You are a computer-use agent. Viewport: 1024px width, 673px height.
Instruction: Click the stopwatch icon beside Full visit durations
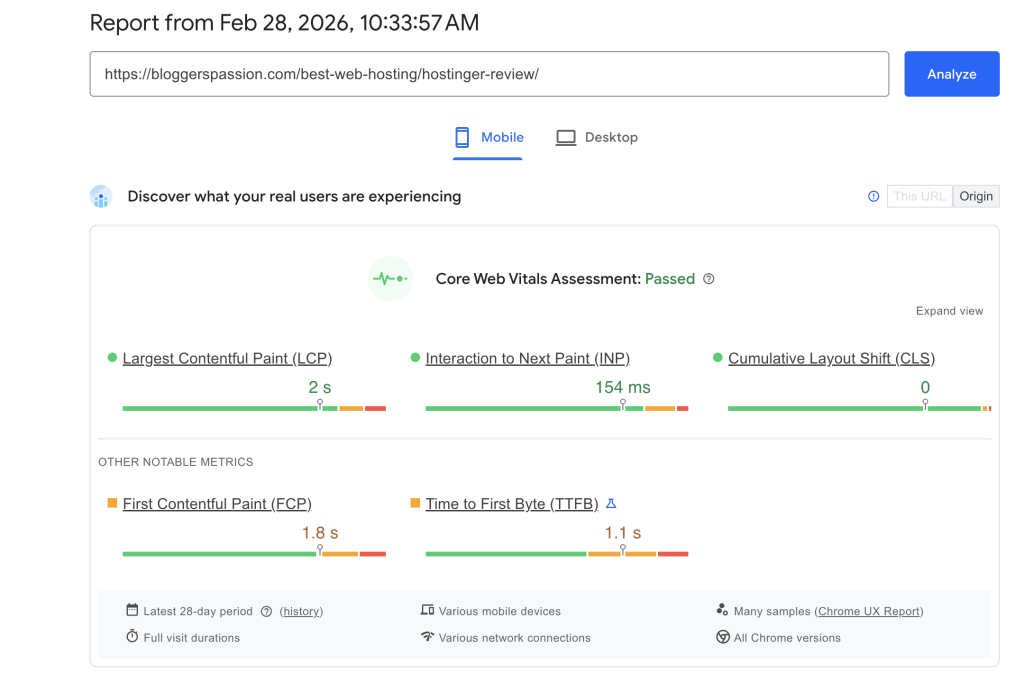[x=131, y=637]
